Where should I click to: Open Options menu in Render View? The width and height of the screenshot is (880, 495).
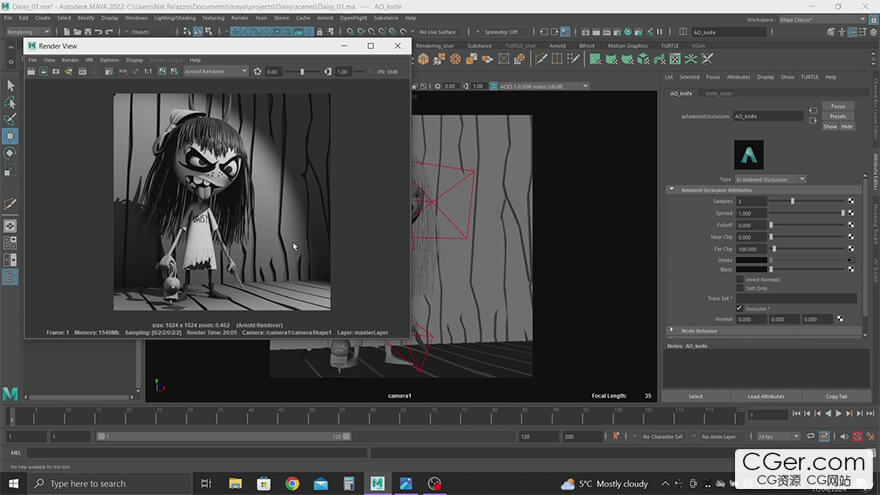click(x=109, y=60)
